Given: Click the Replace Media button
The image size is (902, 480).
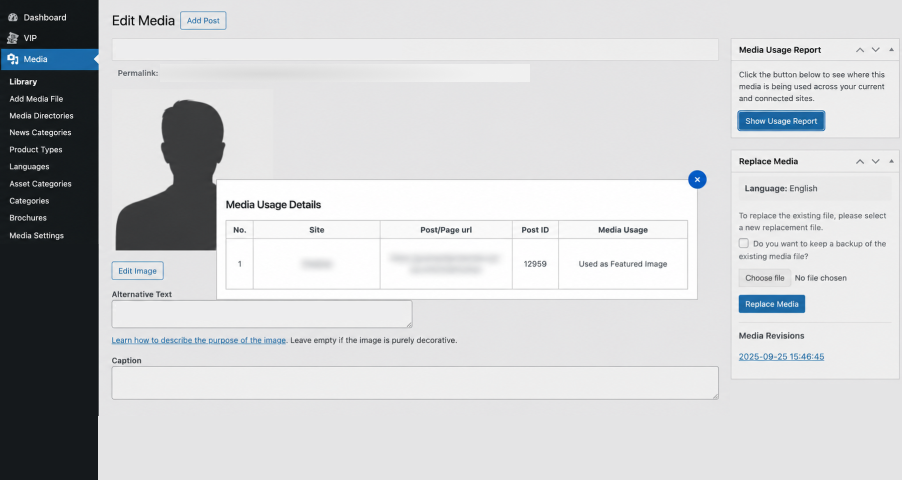Looking at the screenshot, I should click(771, 304).
